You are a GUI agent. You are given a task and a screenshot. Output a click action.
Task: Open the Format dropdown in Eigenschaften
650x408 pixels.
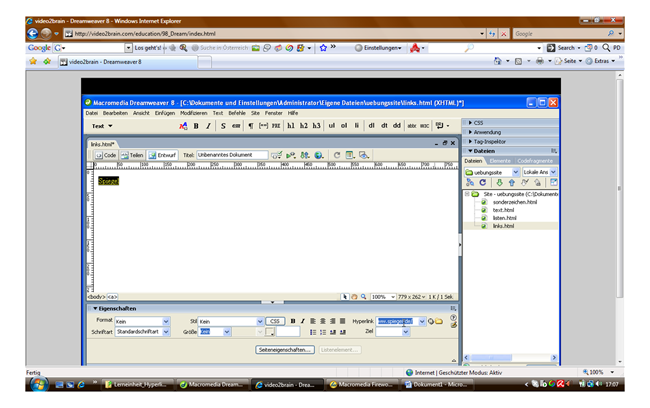click(x=166, y=321)
